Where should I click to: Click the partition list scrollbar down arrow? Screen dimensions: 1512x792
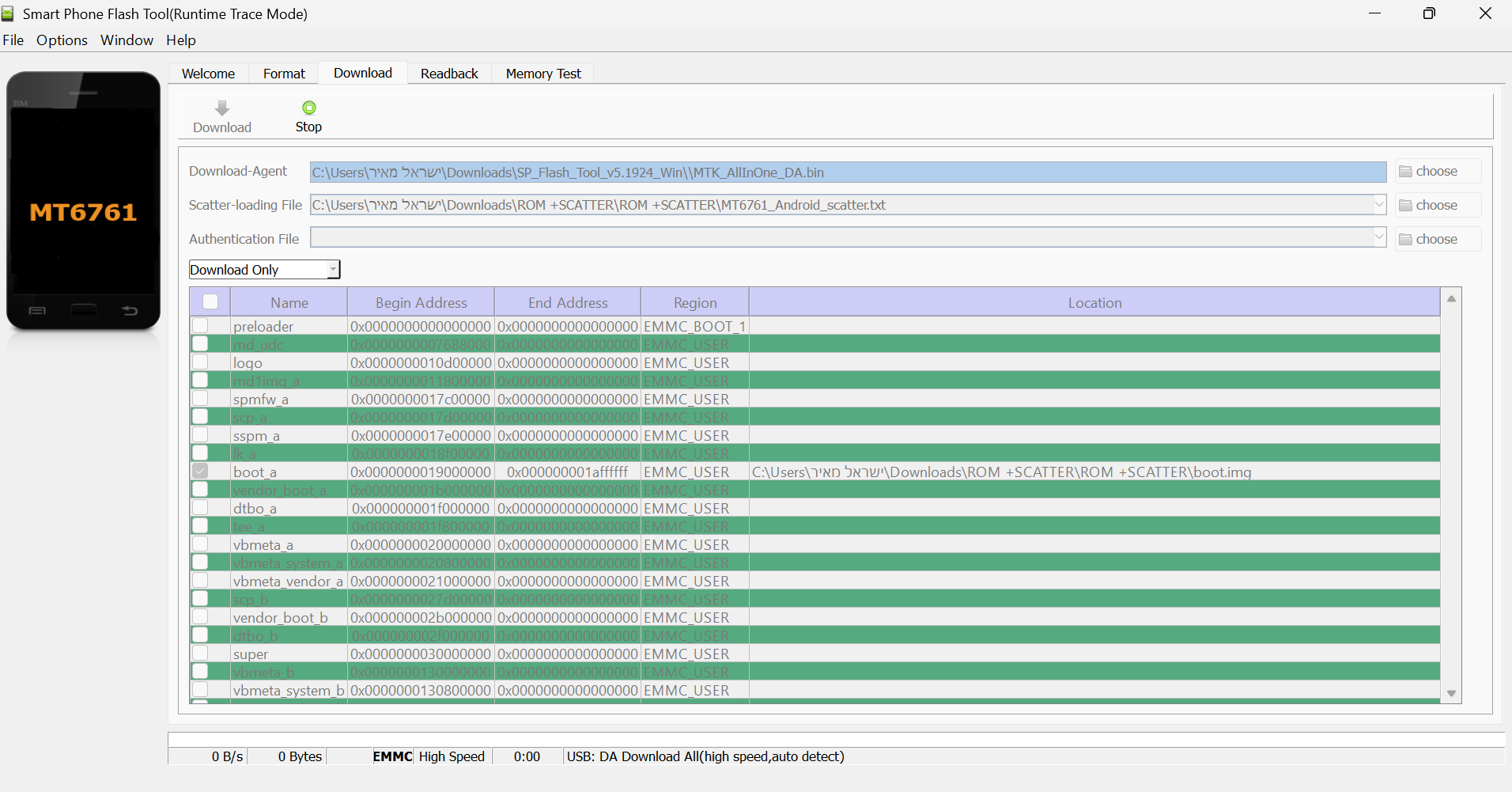1451,693
